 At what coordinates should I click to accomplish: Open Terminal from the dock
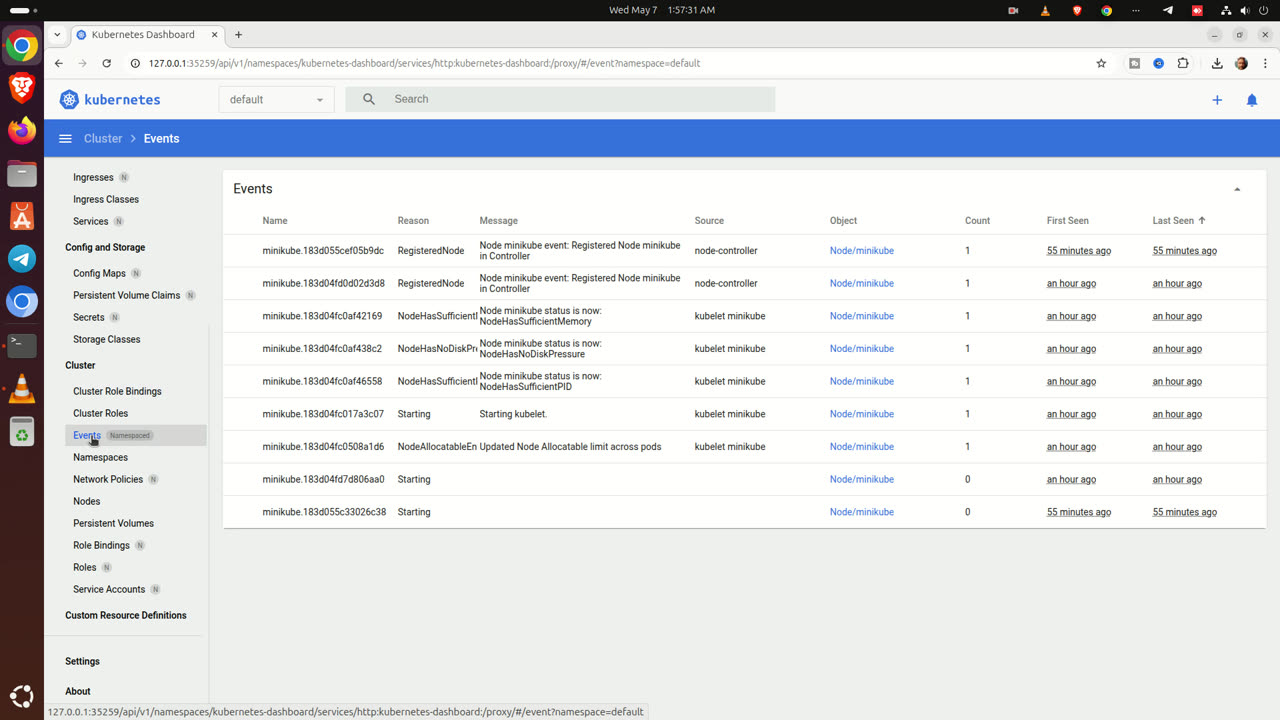click(22, 345)
